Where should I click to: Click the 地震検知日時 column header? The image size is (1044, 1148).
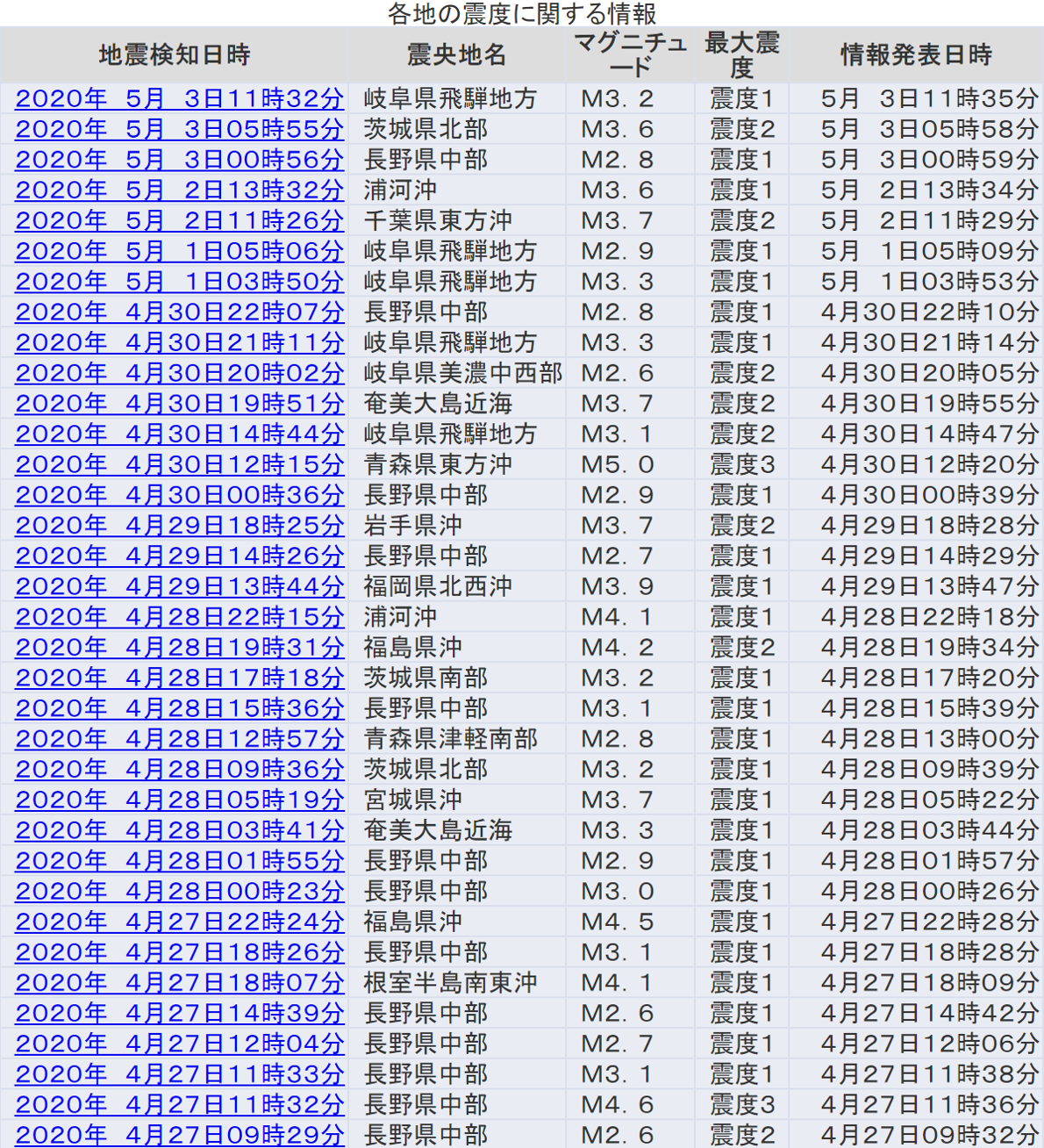point(175,55)
